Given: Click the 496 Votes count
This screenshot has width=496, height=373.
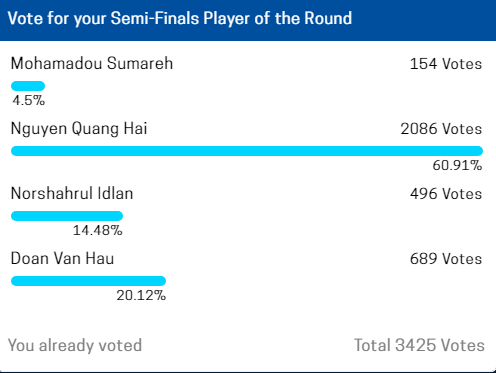Looking at the screenshot, I should [x=446, y=194].
